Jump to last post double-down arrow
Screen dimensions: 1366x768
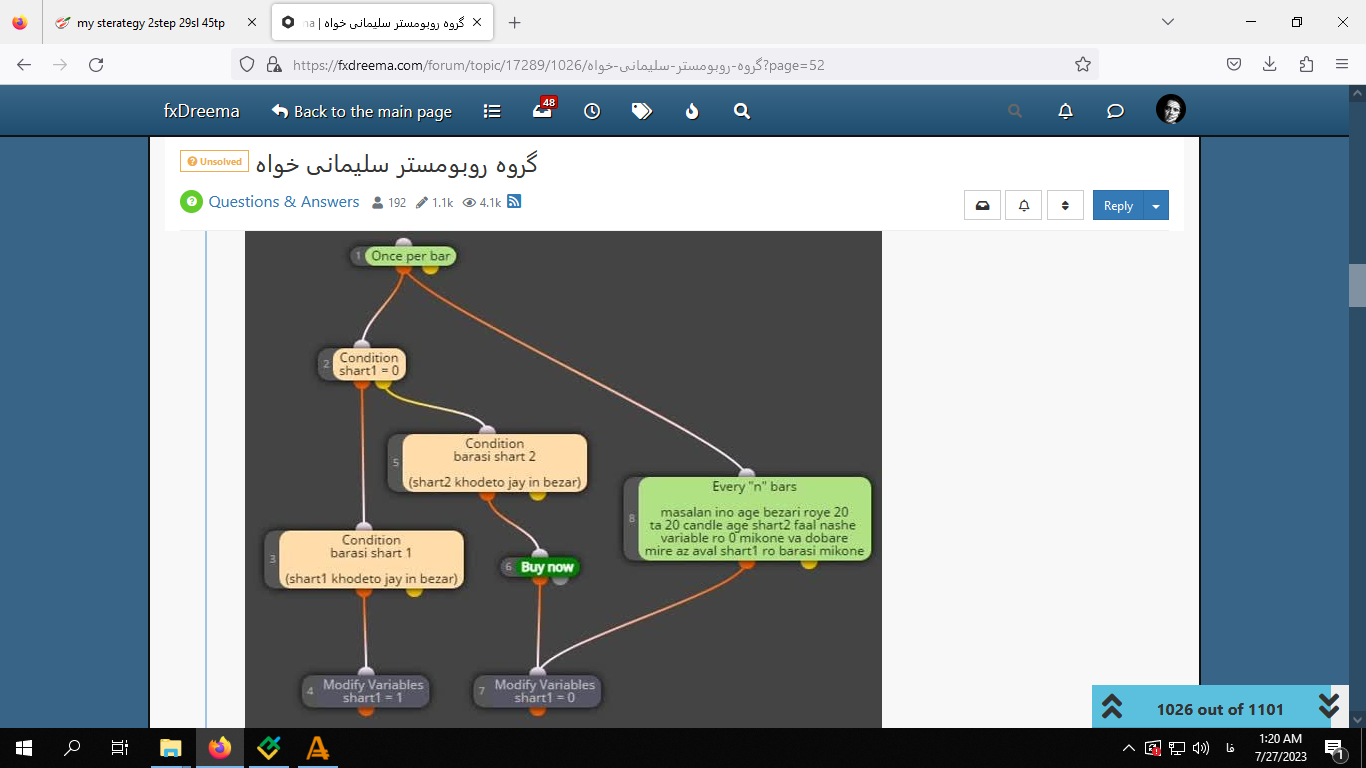click(x=1329, y=707)
